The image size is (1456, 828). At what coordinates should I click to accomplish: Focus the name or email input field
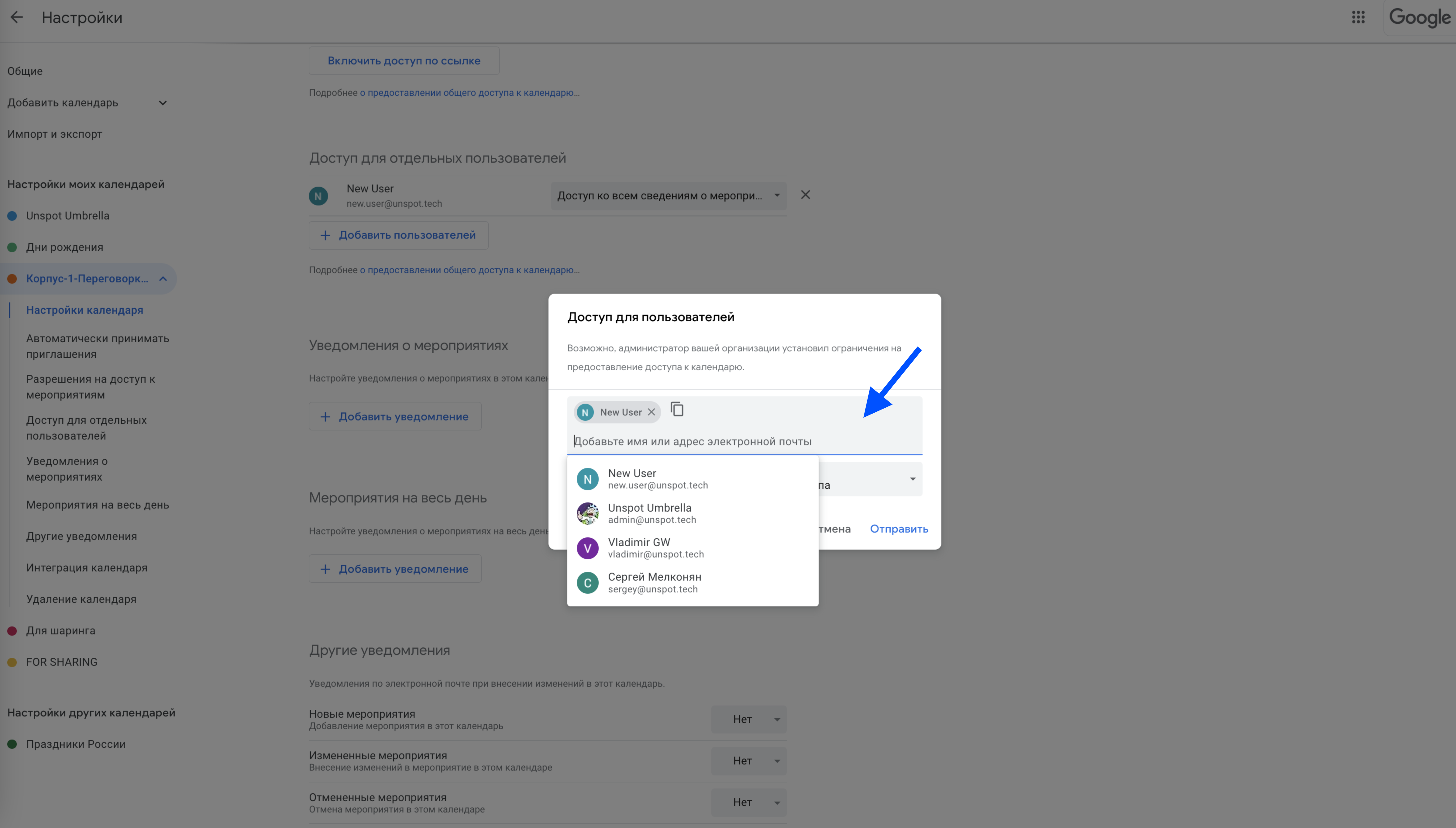click(x=744, y=441)
